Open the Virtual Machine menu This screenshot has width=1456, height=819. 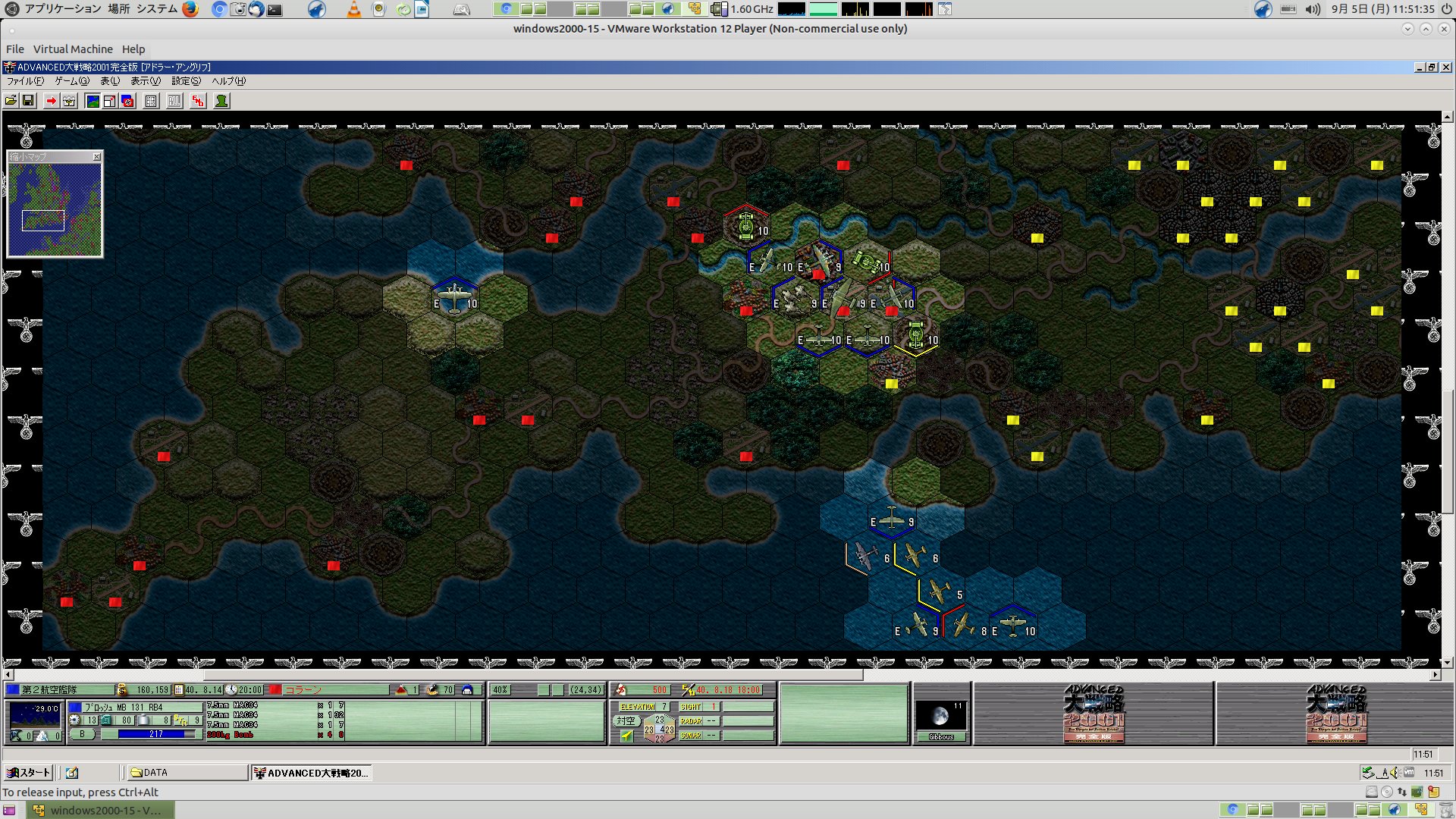(73, 49)
